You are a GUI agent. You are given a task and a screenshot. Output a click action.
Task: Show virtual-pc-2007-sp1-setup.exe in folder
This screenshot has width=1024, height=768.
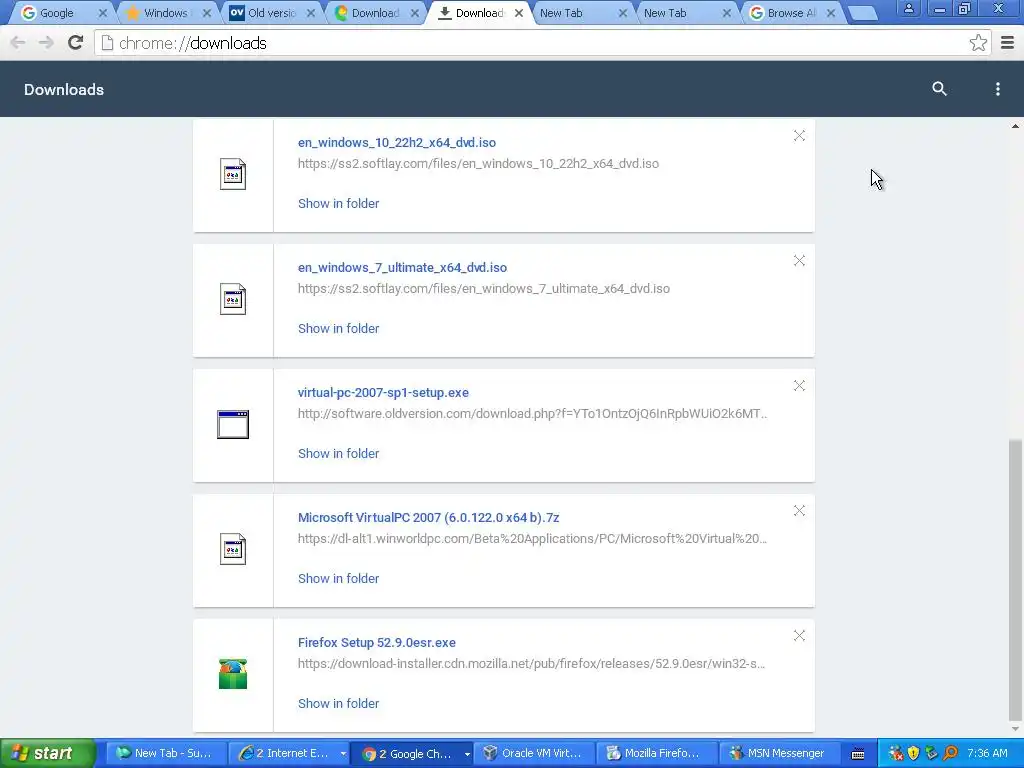[x=338, y=453]
